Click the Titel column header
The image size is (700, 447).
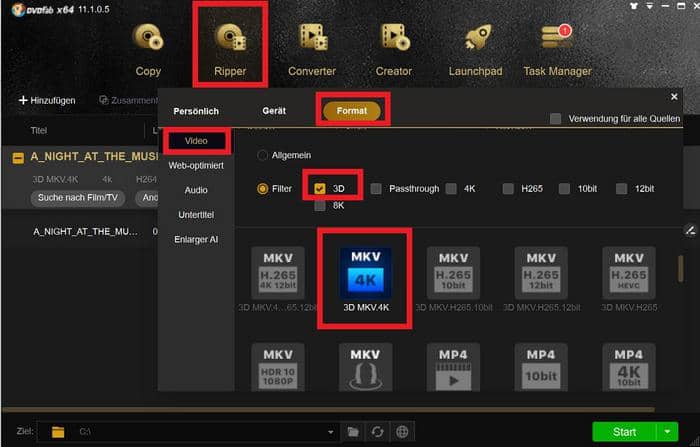click(x=38, y=130)
